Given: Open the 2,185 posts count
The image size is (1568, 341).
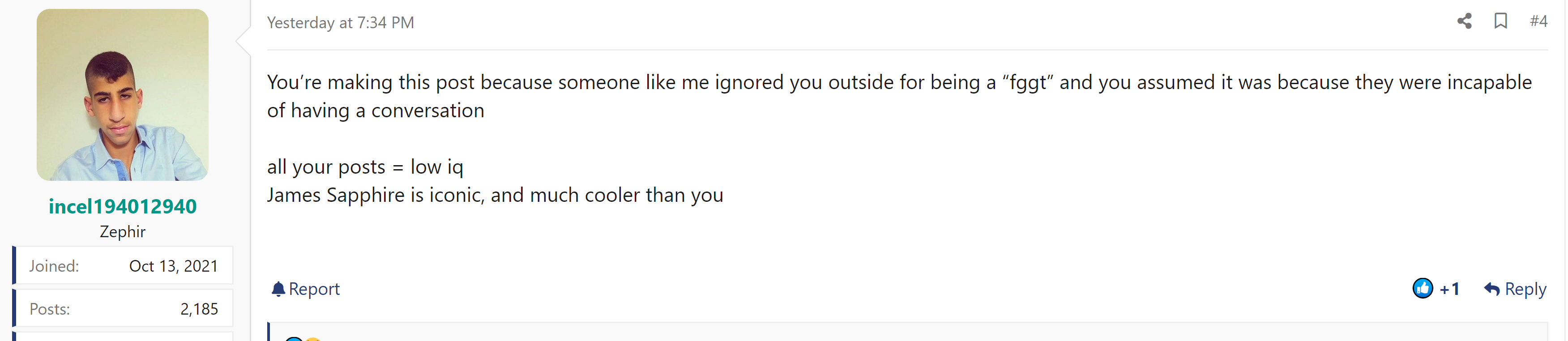Looking at the screenshot, I should (x=199, y=309).
